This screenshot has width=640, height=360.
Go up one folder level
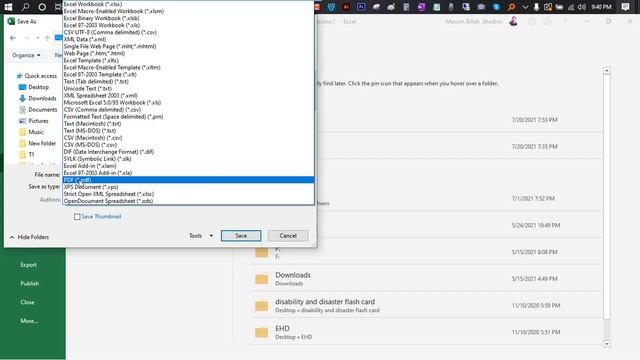pyautogui.click(x=47, y=38)
